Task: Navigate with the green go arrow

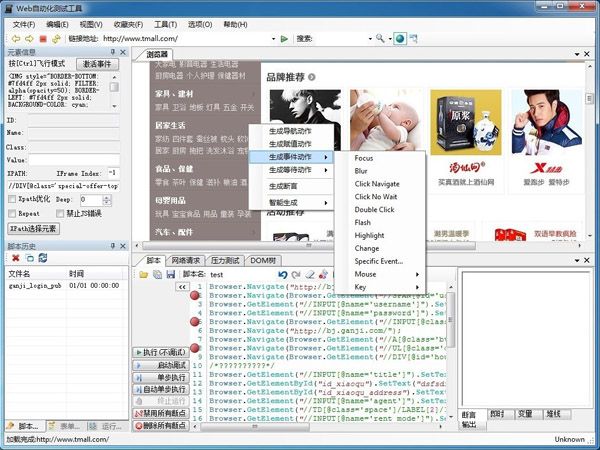Action: tap(284, 39)
